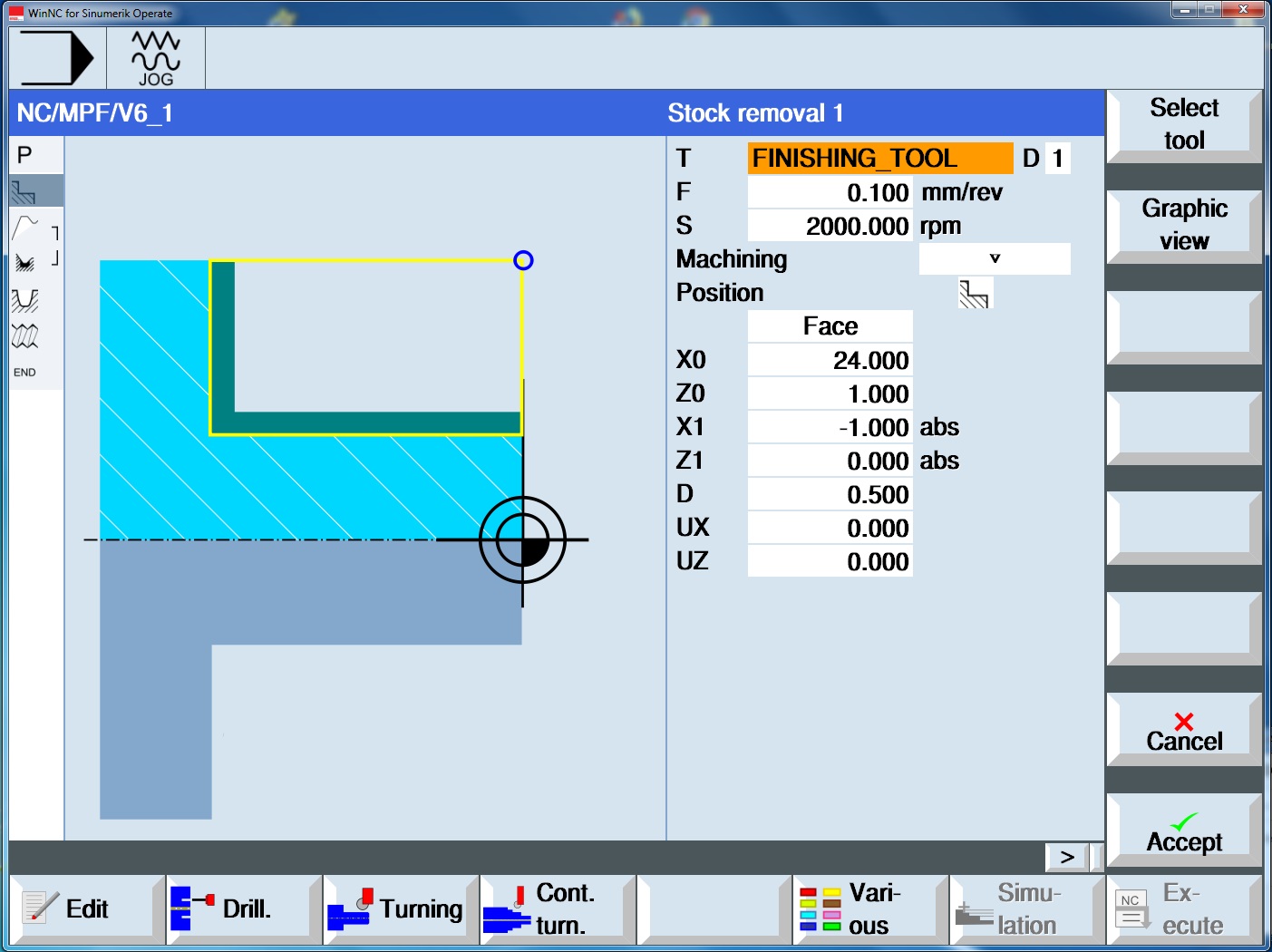1272x952 pixels.
Task: Click the softkey bar extension arrow
Action: tap(1067, 857)
